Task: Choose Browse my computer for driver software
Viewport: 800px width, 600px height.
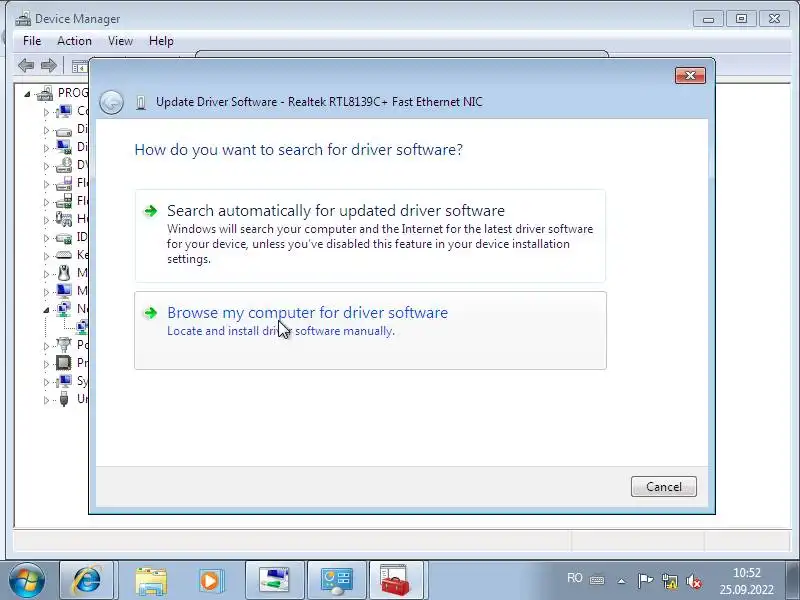Action: tap(370, 330)
